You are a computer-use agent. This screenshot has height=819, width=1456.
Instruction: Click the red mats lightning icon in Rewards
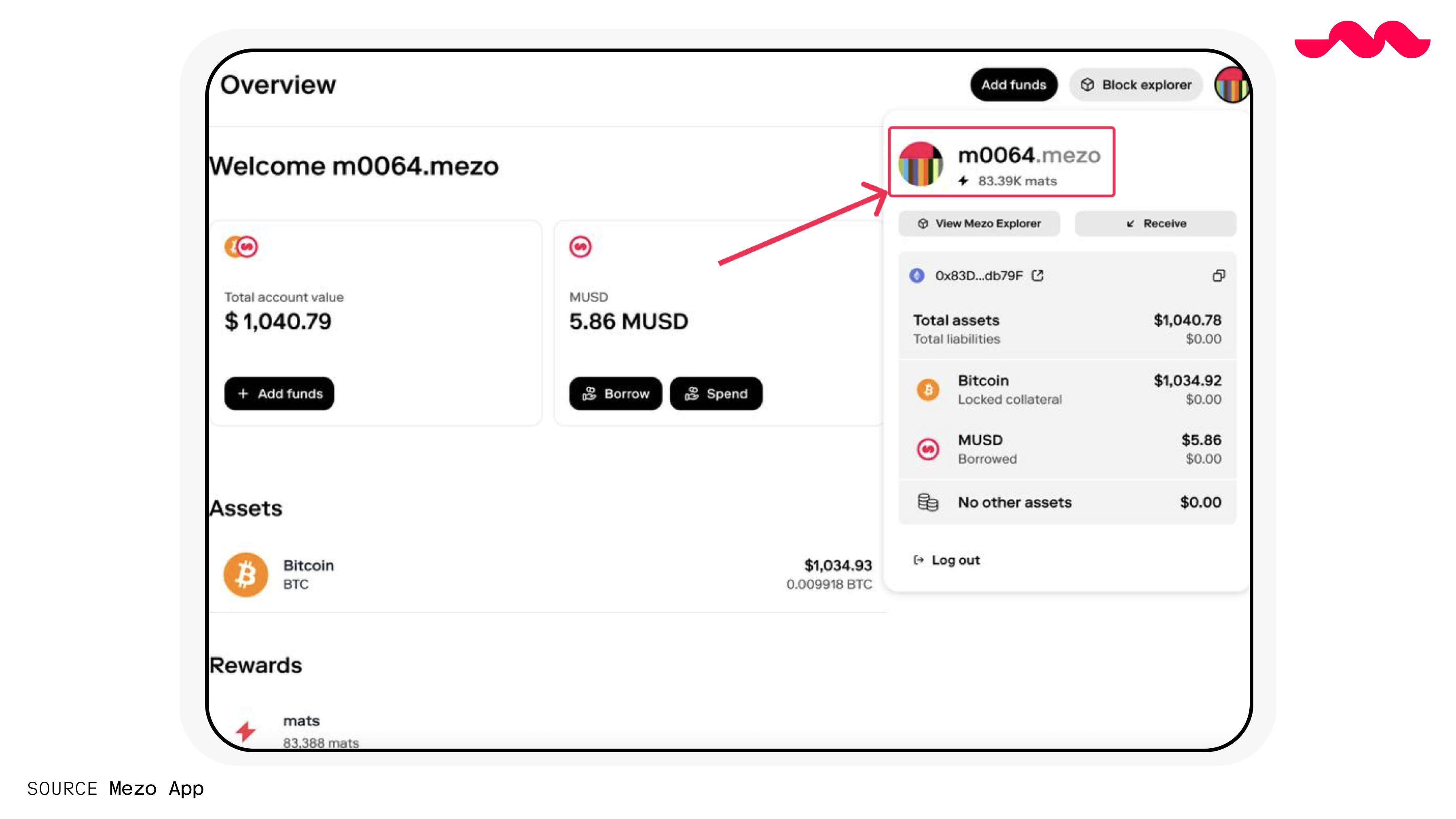pos(246,731)
